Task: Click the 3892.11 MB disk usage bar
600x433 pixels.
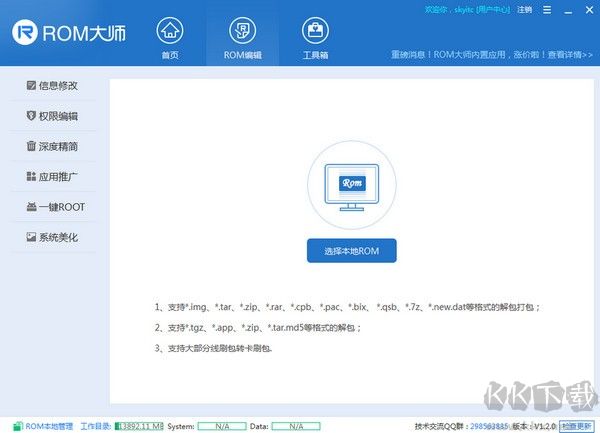Action: tap(139, 426)
